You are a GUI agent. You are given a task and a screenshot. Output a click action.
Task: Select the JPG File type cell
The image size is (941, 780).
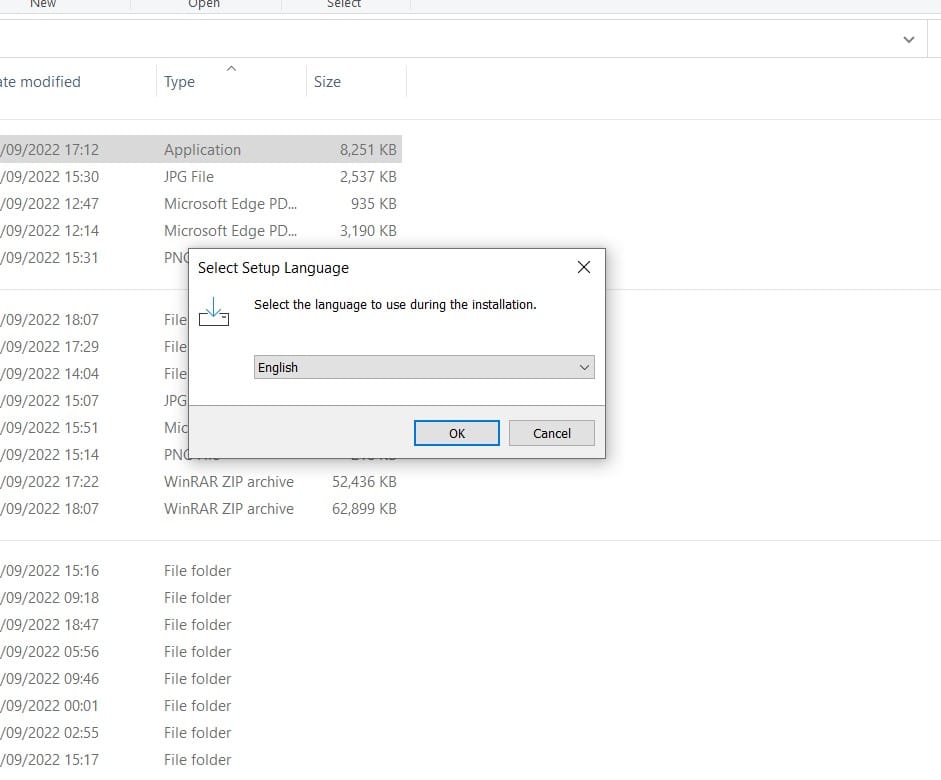click(188, 176)
